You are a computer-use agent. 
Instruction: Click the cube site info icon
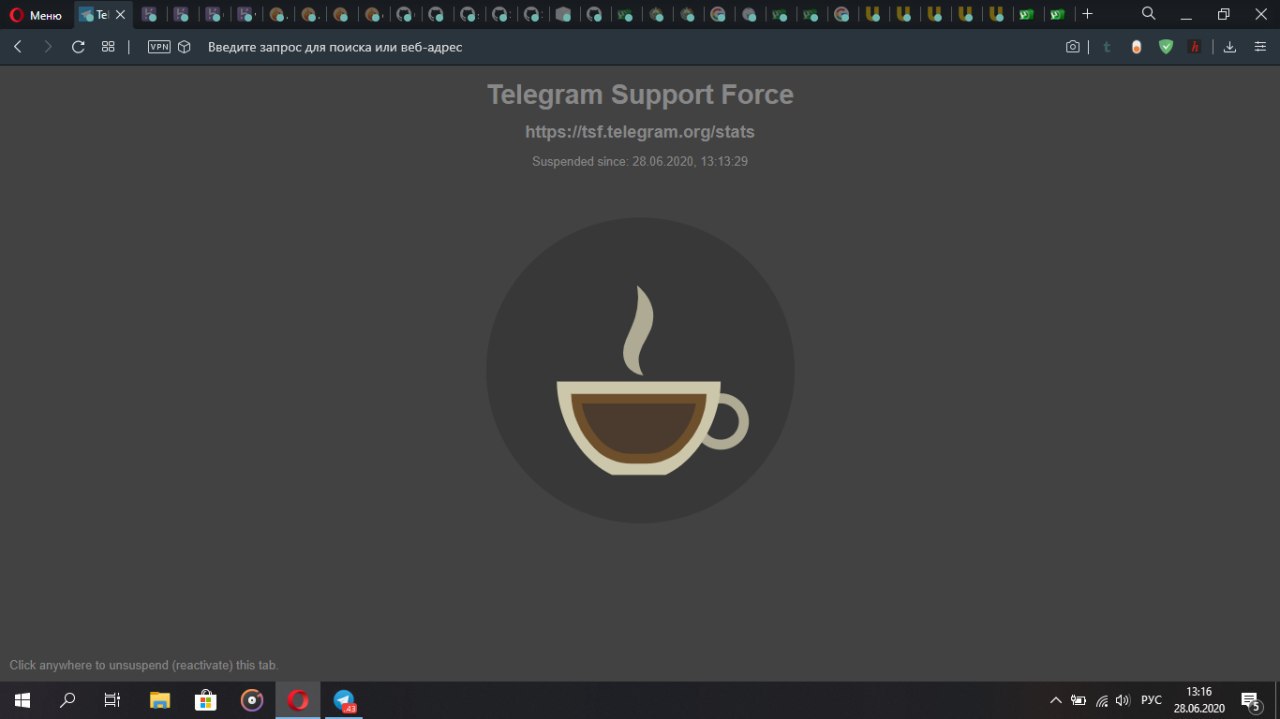(184, 47)
